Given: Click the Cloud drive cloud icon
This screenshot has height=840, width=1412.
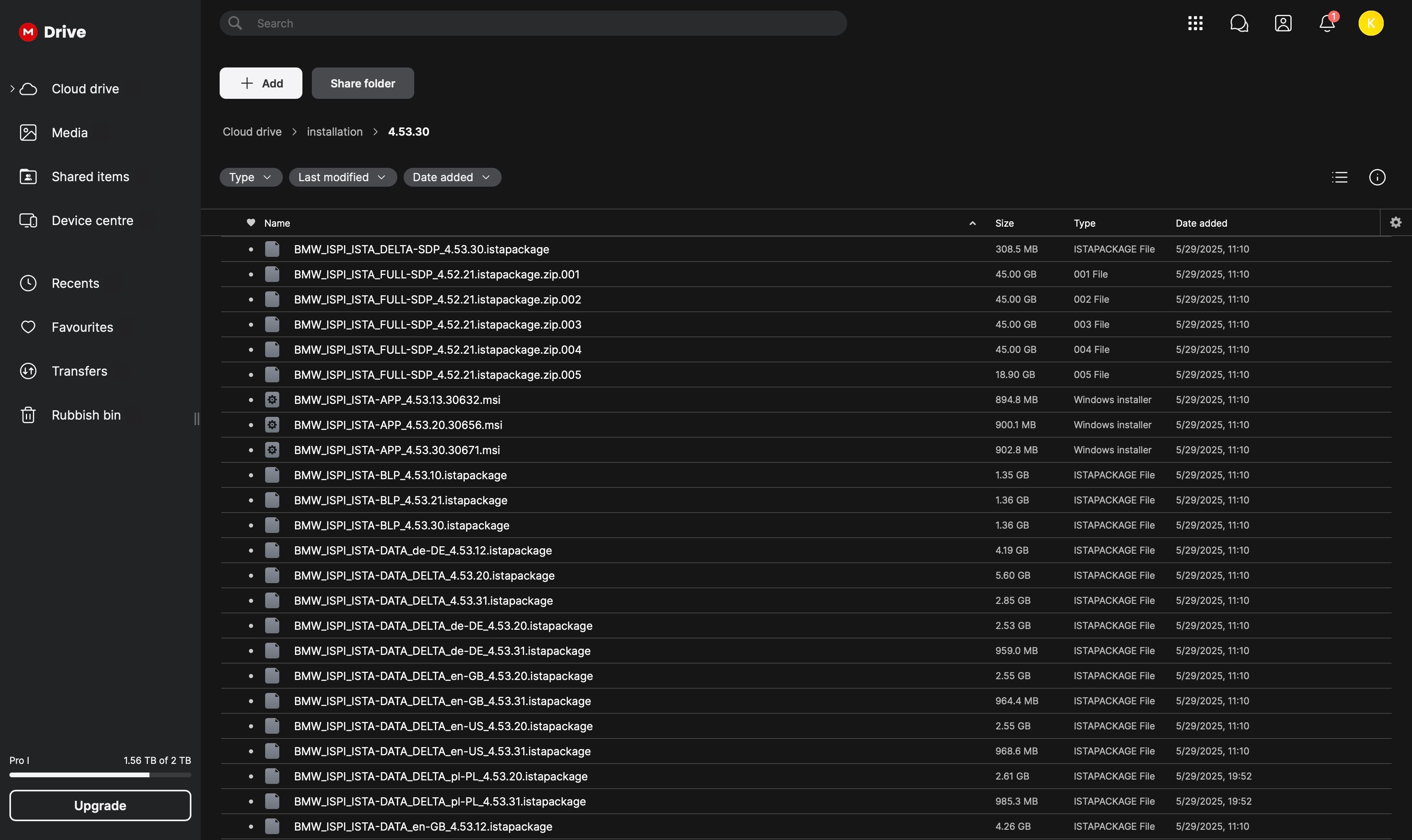Looking at the screenshot, I should click(28, 89).
